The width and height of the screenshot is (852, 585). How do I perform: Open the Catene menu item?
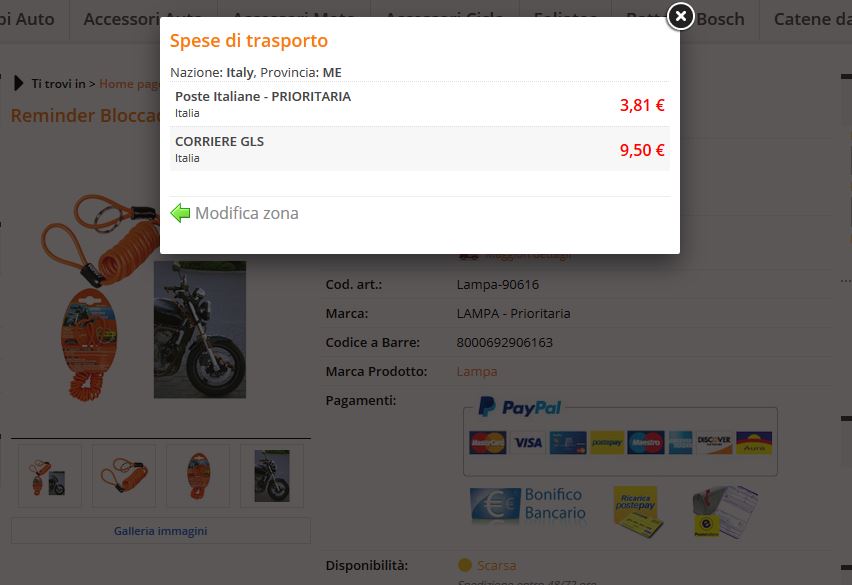810,19
